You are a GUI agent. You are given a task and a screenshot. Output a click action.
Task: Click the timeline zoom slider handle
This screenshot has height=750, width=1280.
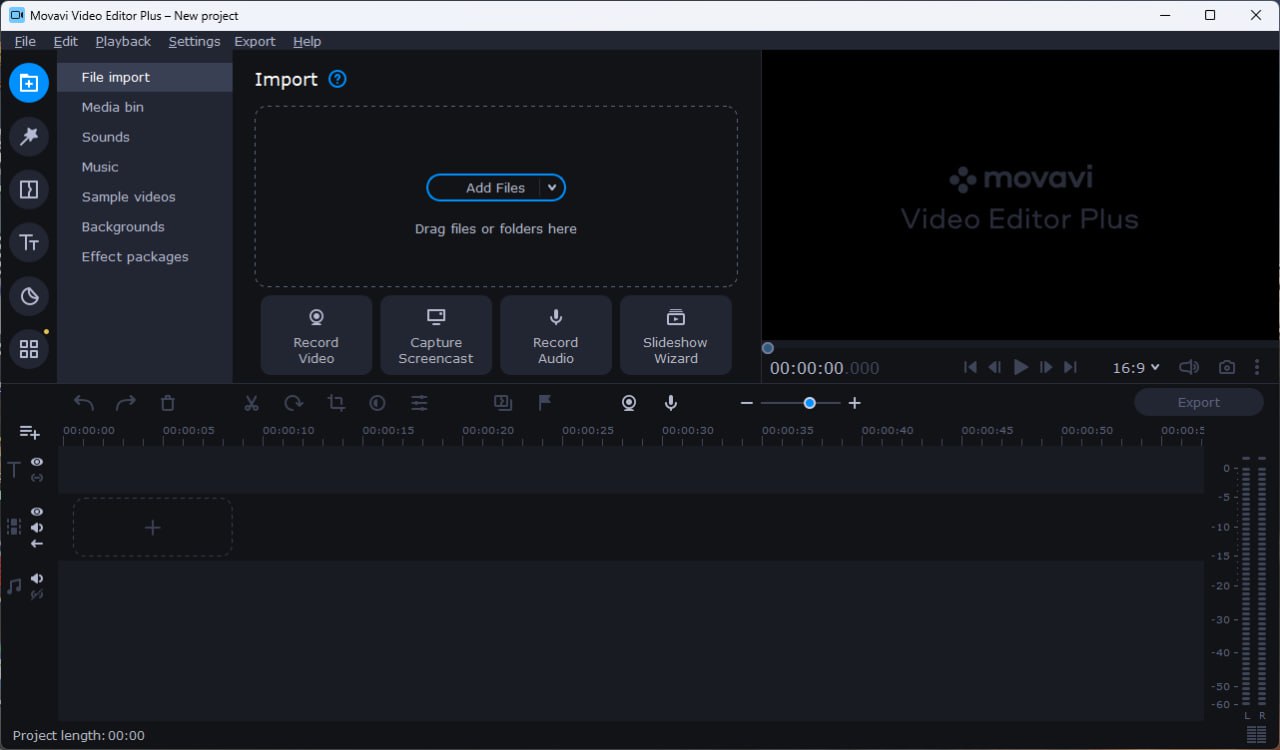click(809, 403)
